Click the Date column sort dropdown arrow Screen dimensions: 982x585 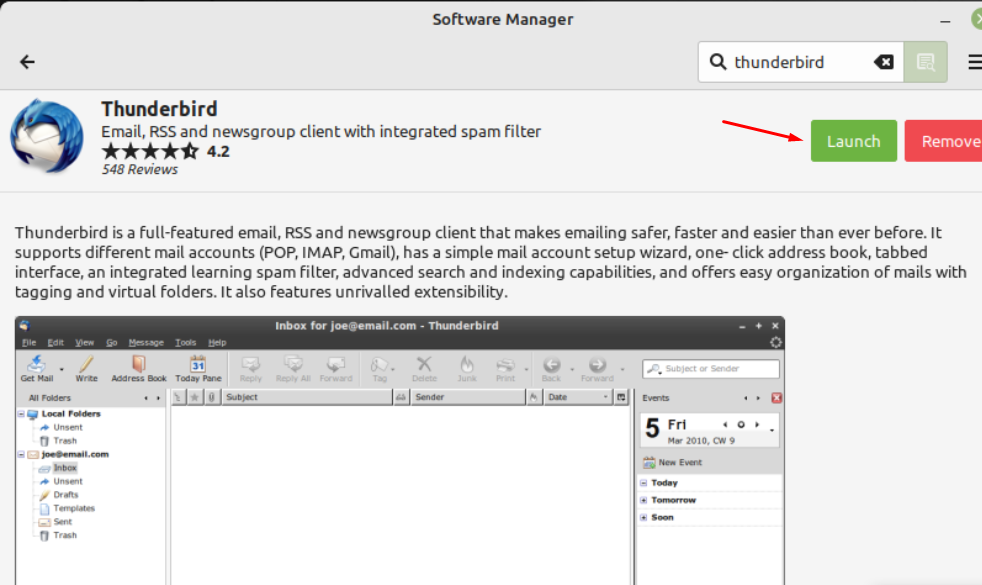[605, 397]
